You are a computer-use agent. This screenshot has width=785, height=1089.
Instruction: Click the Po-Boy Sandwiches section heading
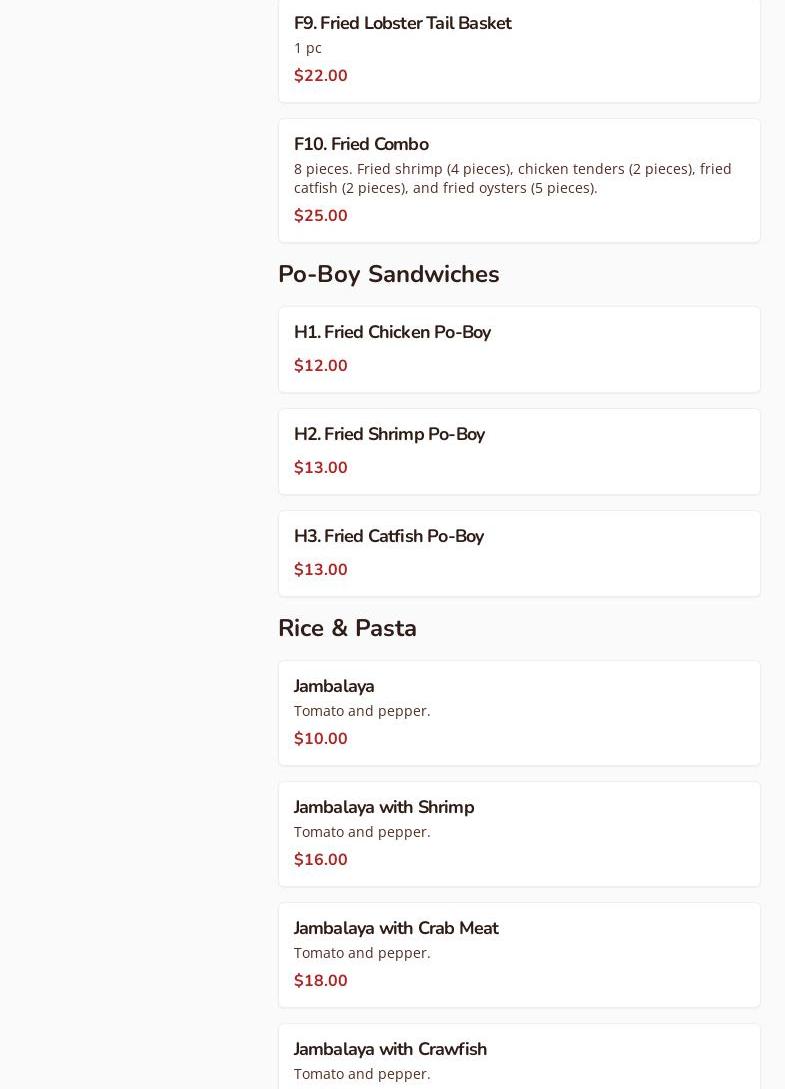point(388,274)
